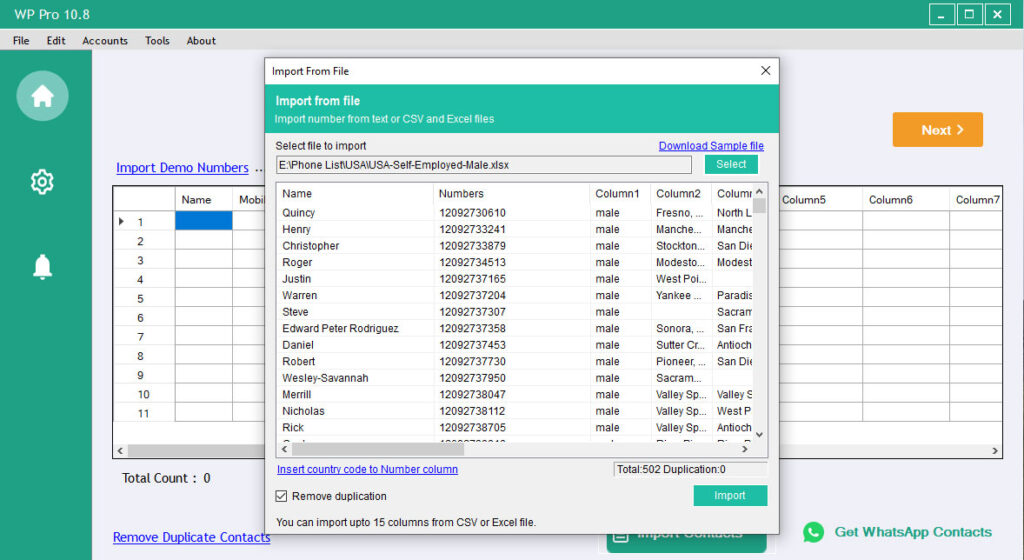This screenshot has width=1024, height=560.
Task: Select the Wesley-Savannah row
Action: pyautogui.click(x=515, y=378)
